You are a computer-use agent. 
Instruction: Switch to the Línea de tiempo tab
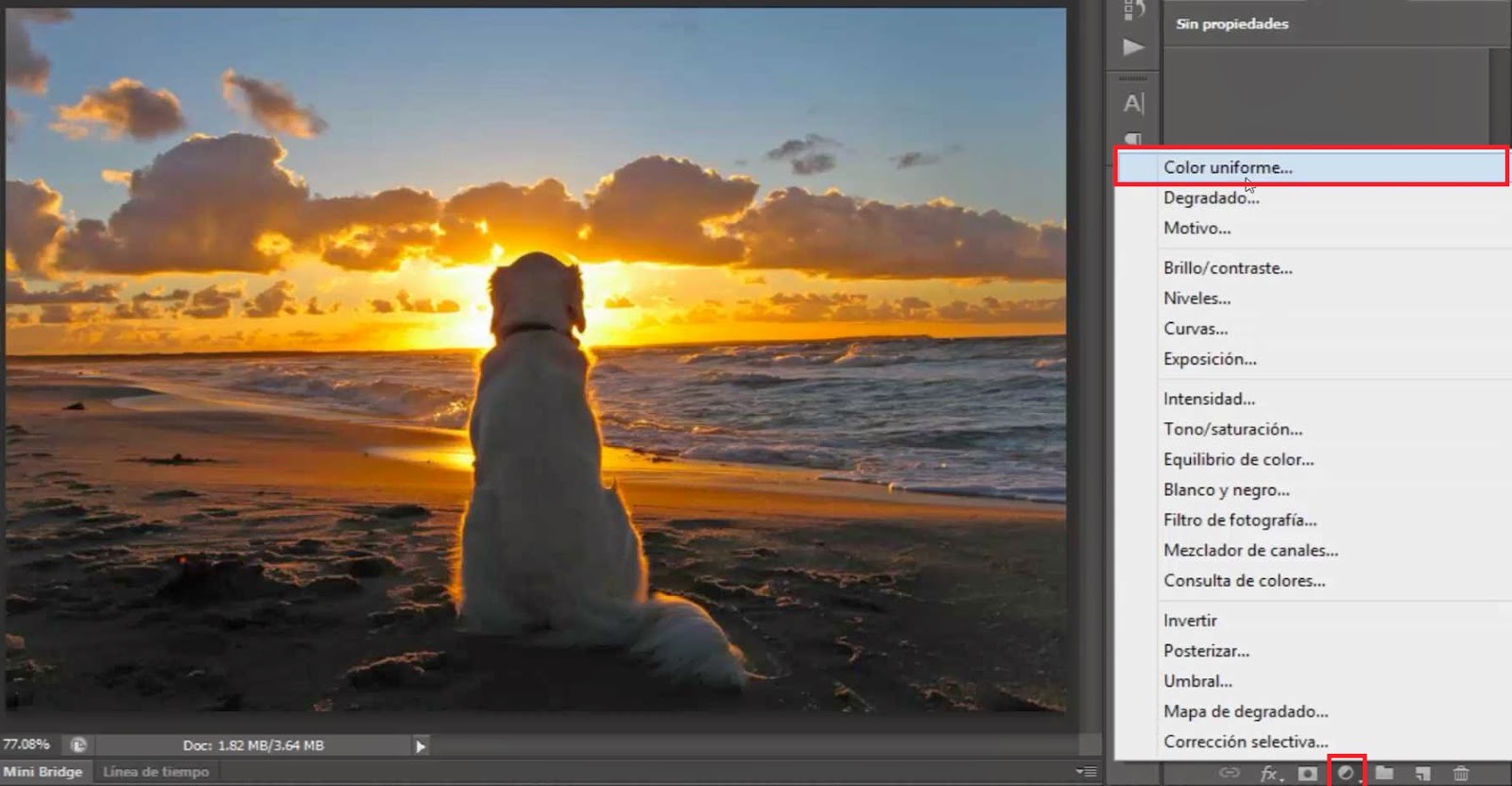pyautogui.click(x=156, y=772)
